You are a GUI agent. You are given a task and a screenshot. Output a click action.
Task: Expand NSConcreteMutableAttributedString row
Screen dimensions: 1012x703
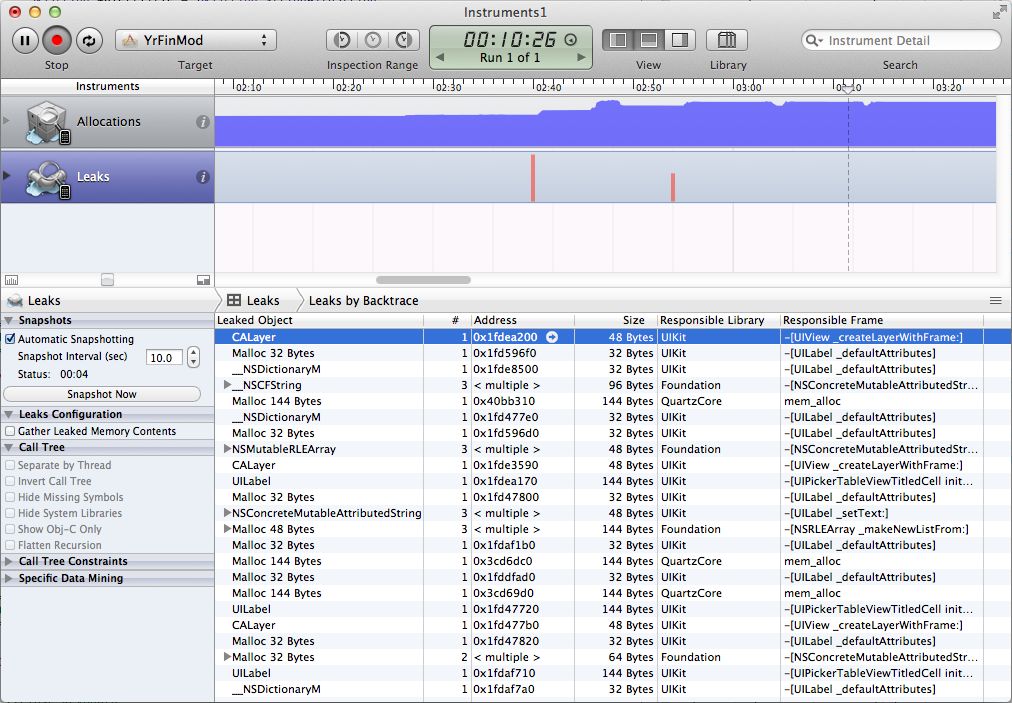227,513
